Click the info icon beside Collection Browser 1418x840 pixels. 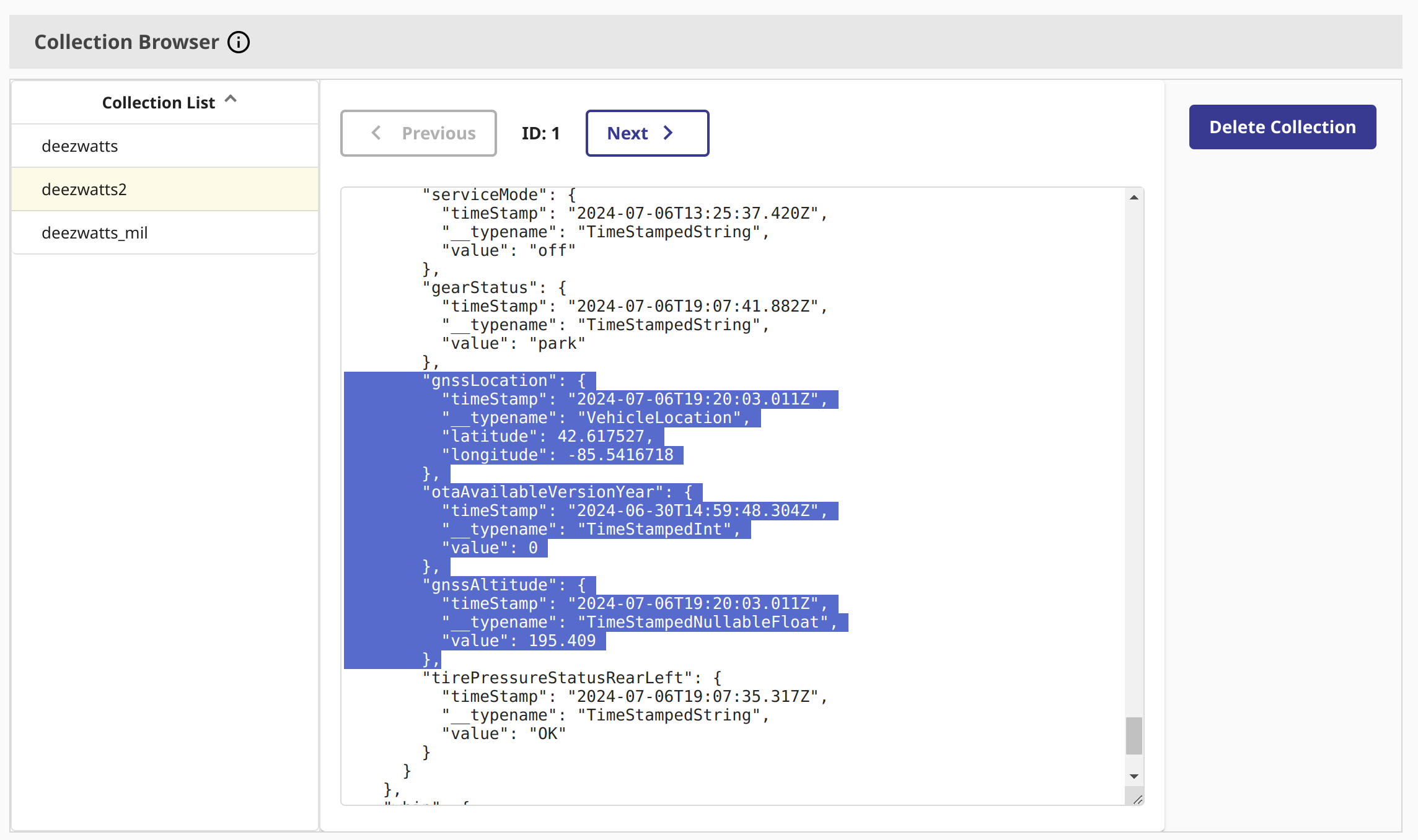(x=239, y=42)
